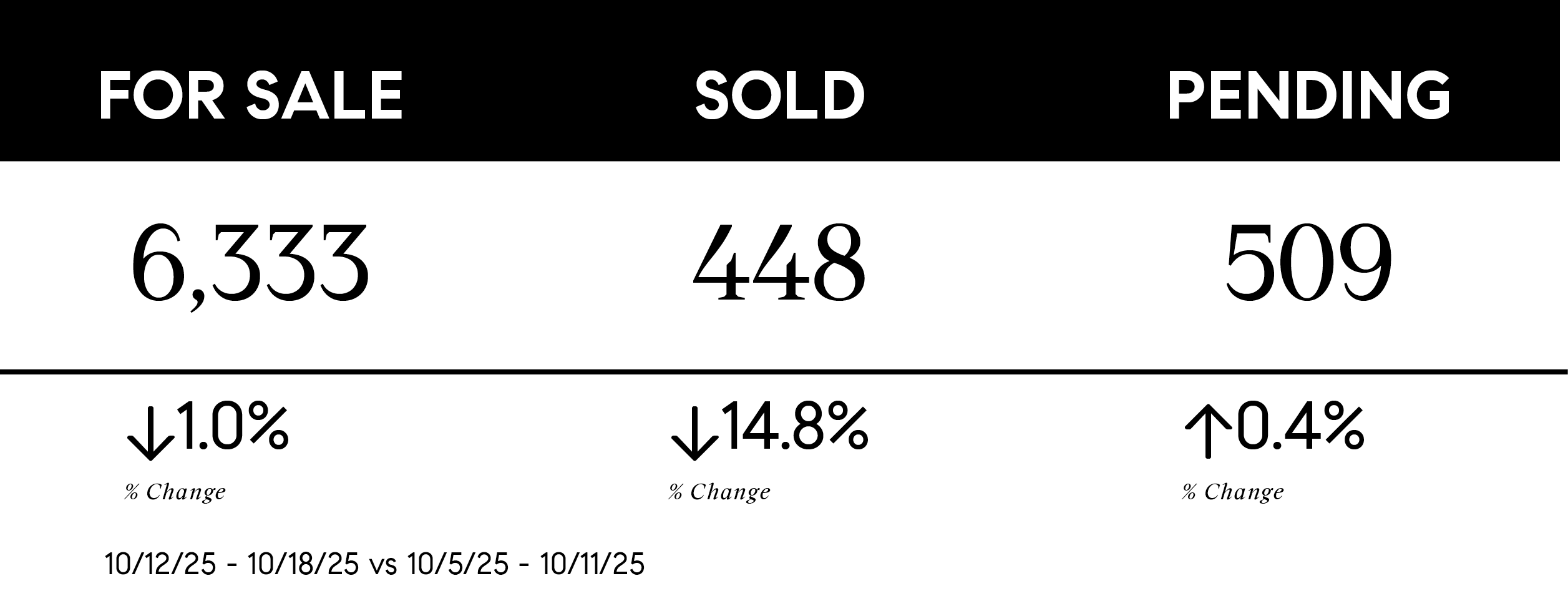Click the 10/12/25 - 10/18/25 date range
This screenshot has height=601, width=1568.
point(232,565)
